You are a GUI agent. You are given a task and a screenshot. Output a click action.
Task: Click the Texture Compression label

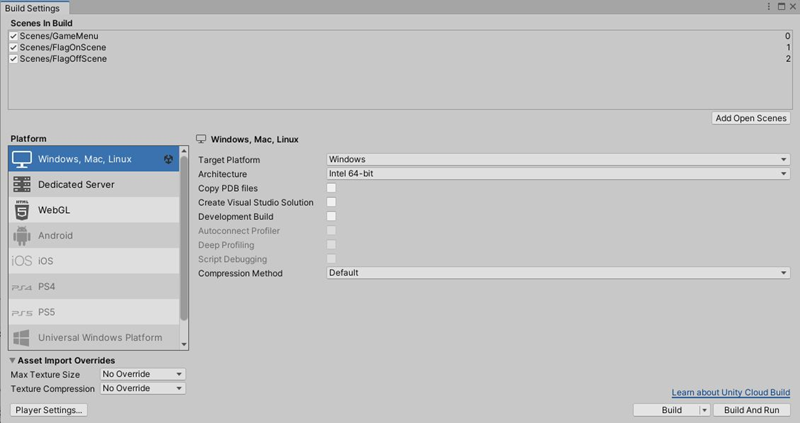(53, 389)
